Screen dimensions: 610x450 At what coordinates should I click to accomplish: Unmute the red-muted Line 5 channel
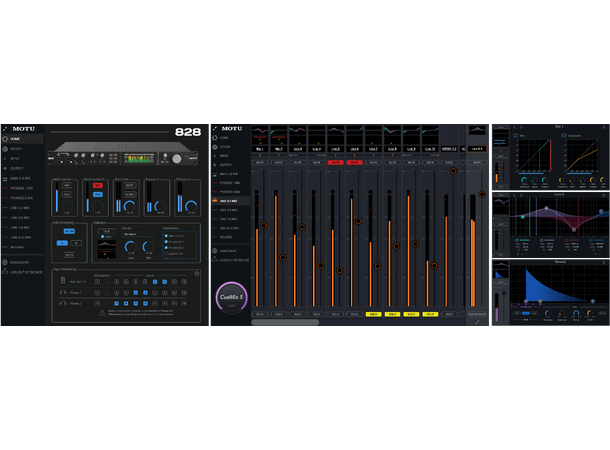pos(335,162)
